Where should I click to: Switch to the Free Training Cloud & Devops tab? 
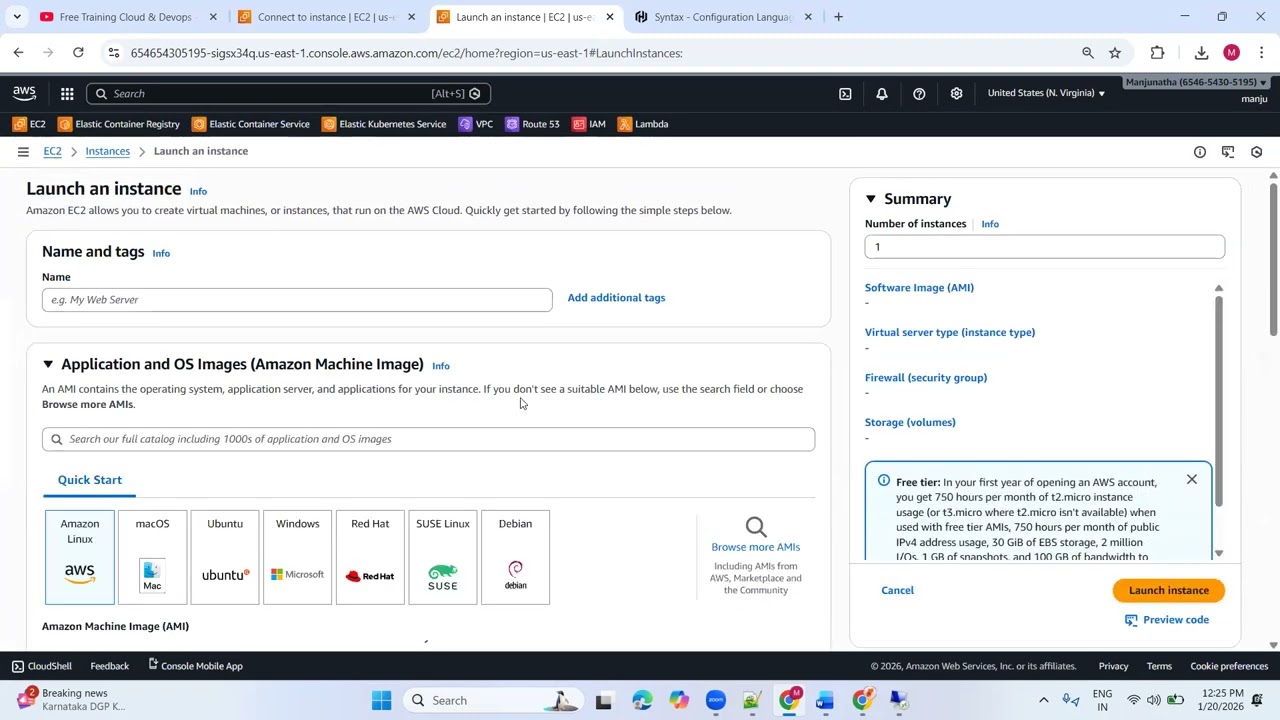coord(128,17)
